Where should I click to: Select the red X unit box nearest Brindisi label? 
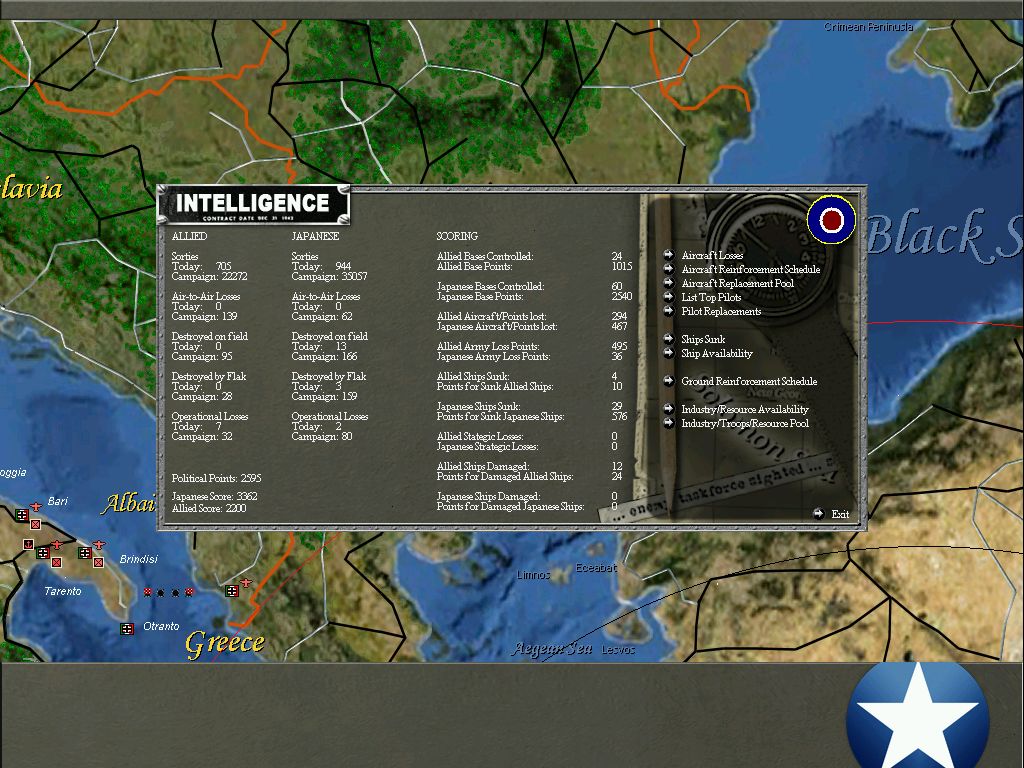click(99, 562)
